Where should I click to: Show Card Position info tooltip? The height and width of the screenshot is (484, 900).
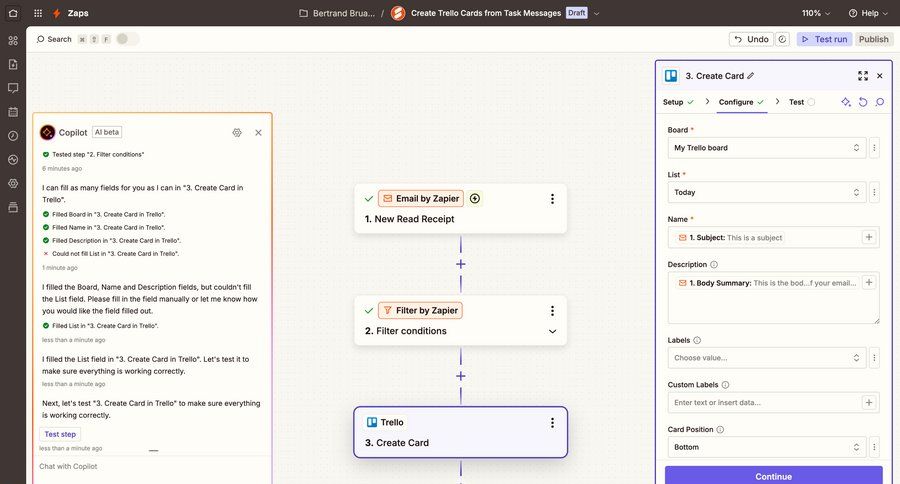pyautogui.click(x=720, y=429)
